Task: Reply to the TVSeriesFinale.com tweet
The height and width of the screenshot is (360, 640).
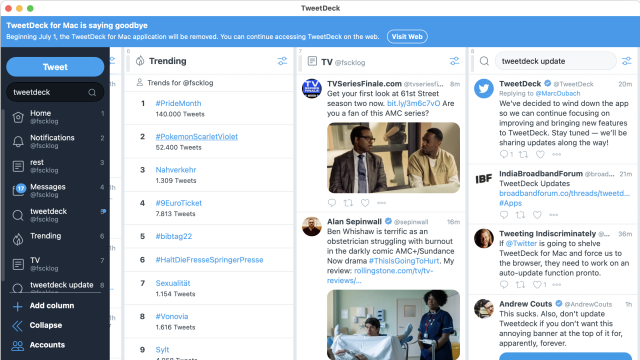Action: (x=332, y=203)
